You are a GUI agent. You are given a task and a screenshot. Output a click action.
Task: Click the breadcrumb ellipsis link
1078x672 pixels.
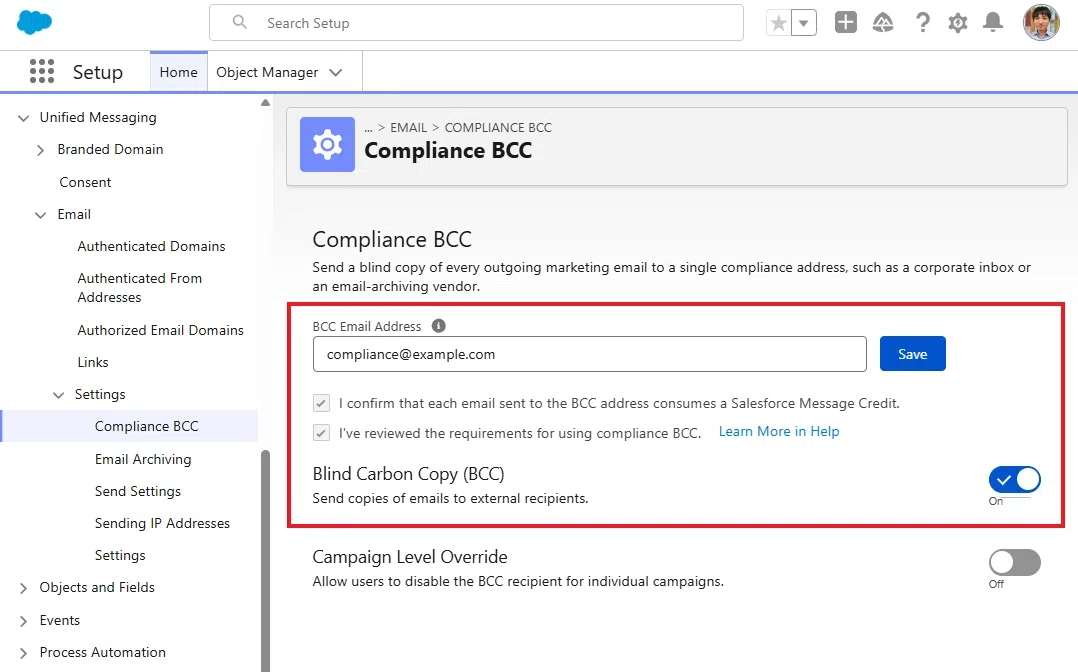click(x=368, y=127)
